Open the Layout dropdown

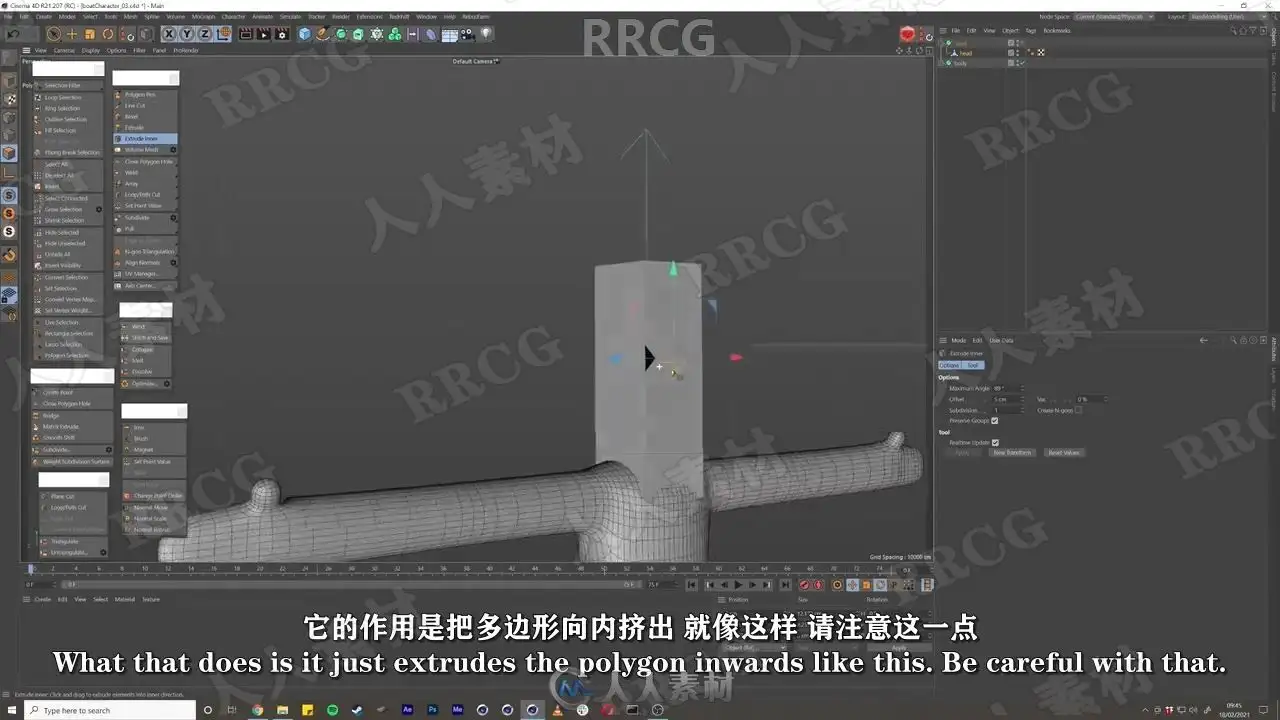tap(1229, 16)
